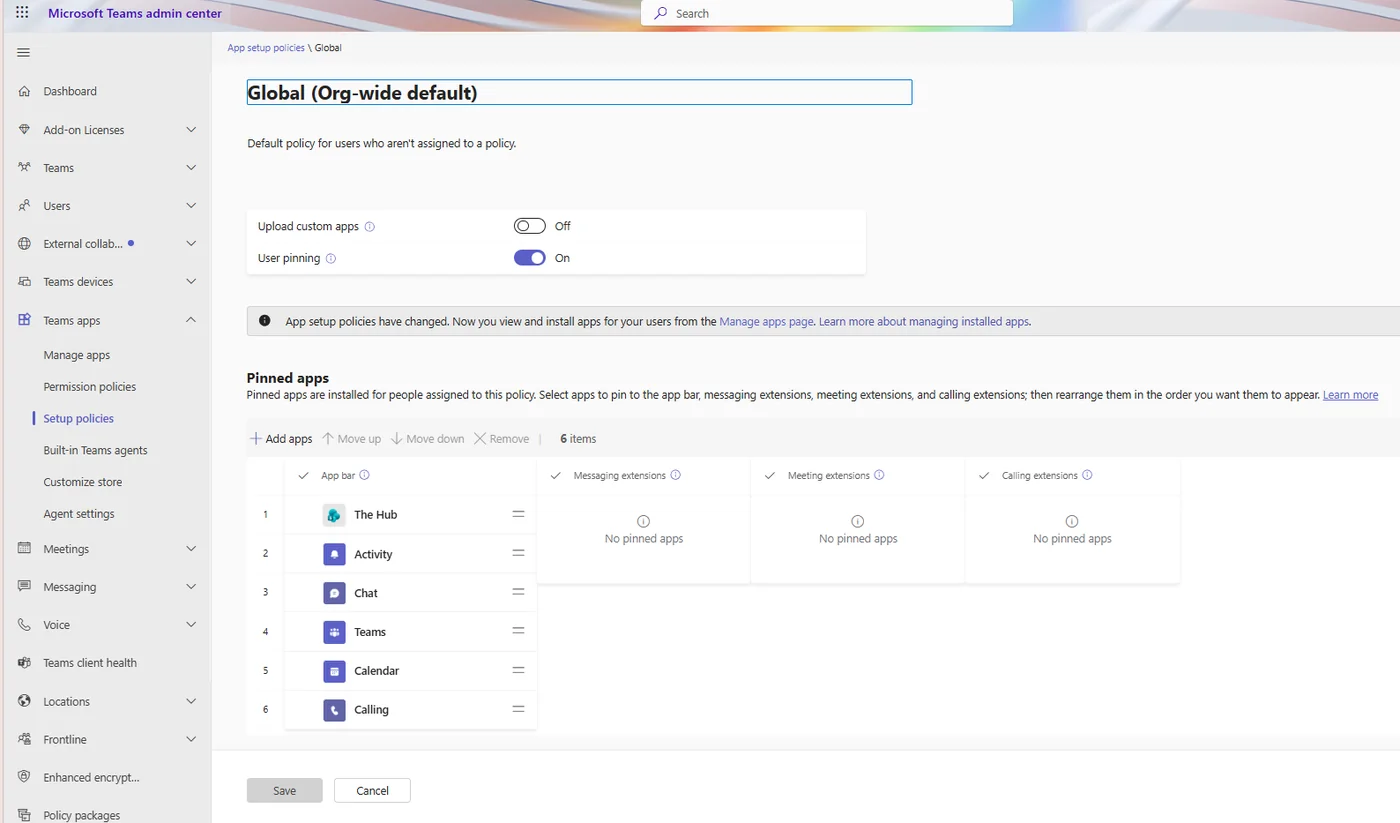Click The Hub app icon

coord(334,515)
